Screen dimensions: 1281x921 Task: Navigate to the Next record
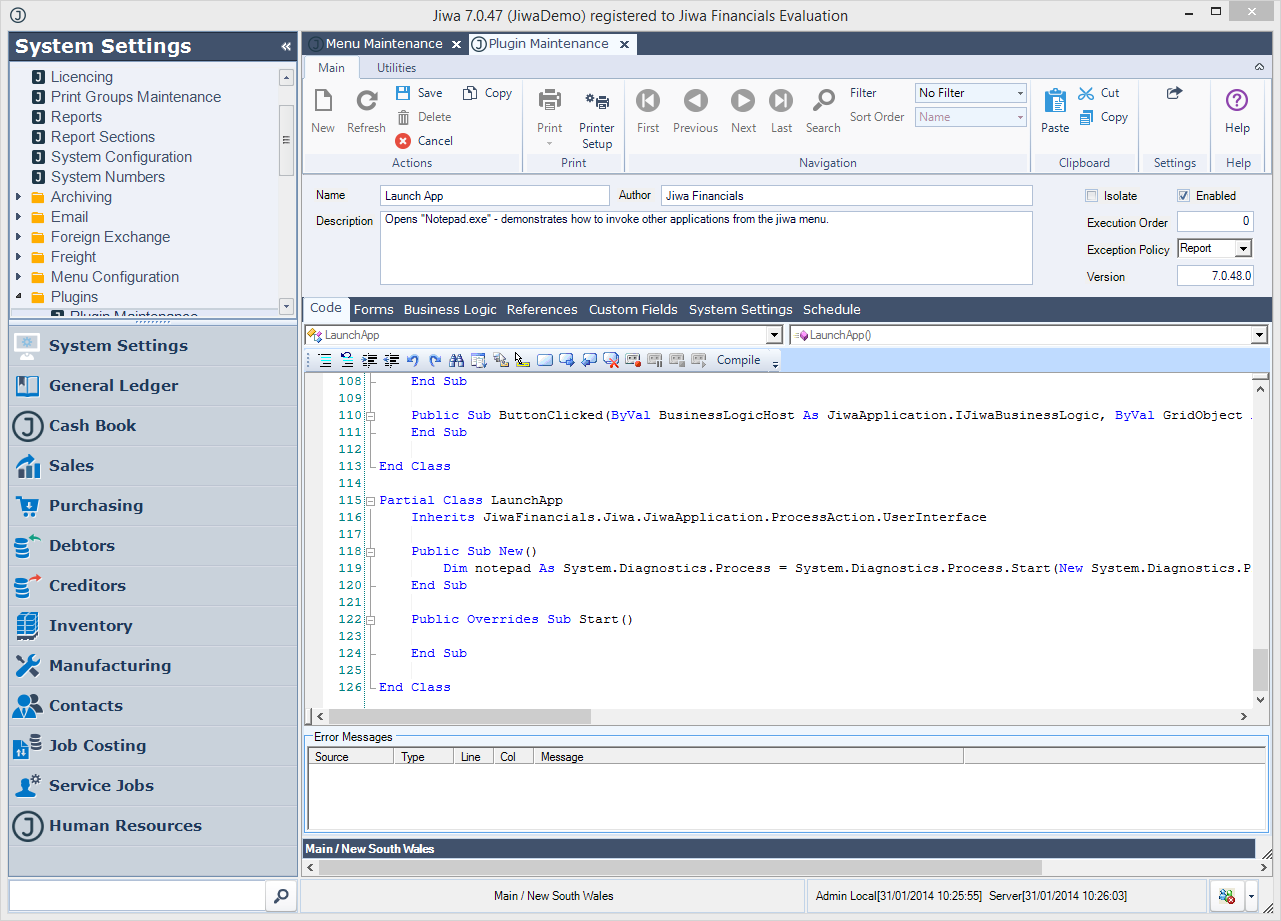(x=743, y=101)
